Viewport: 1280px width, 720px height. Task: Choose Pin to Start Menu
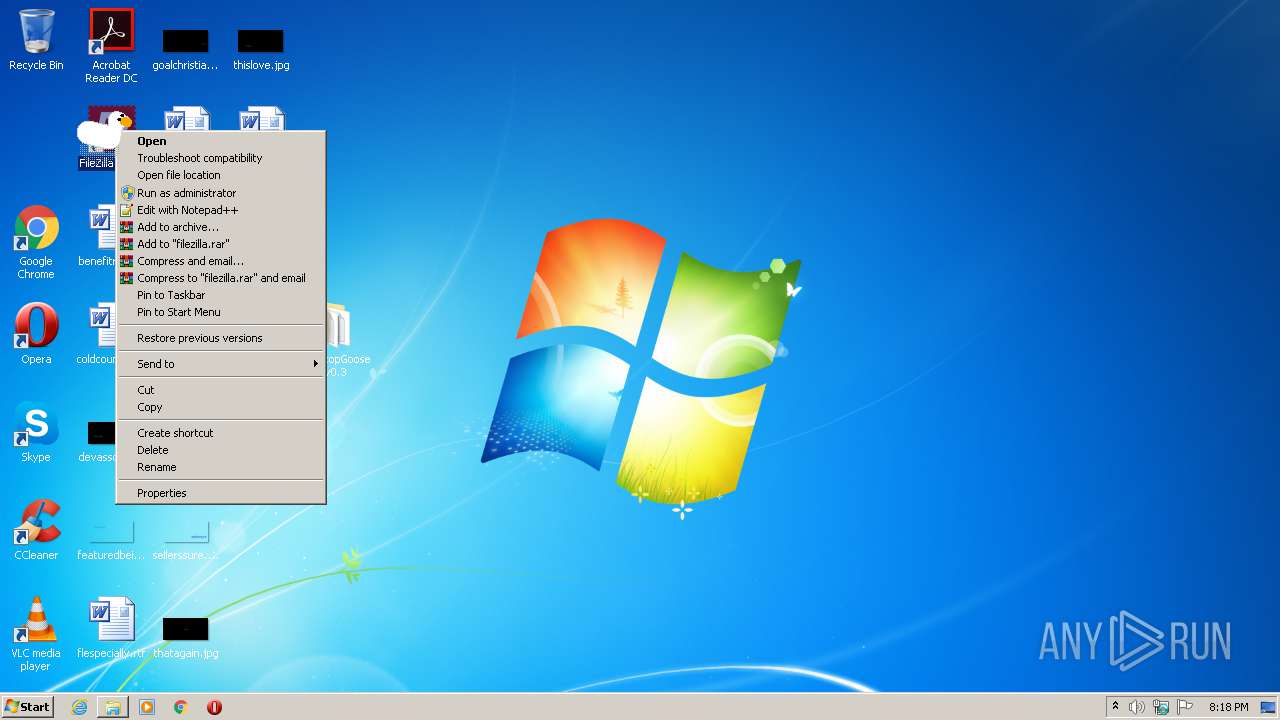coord(221,312)
